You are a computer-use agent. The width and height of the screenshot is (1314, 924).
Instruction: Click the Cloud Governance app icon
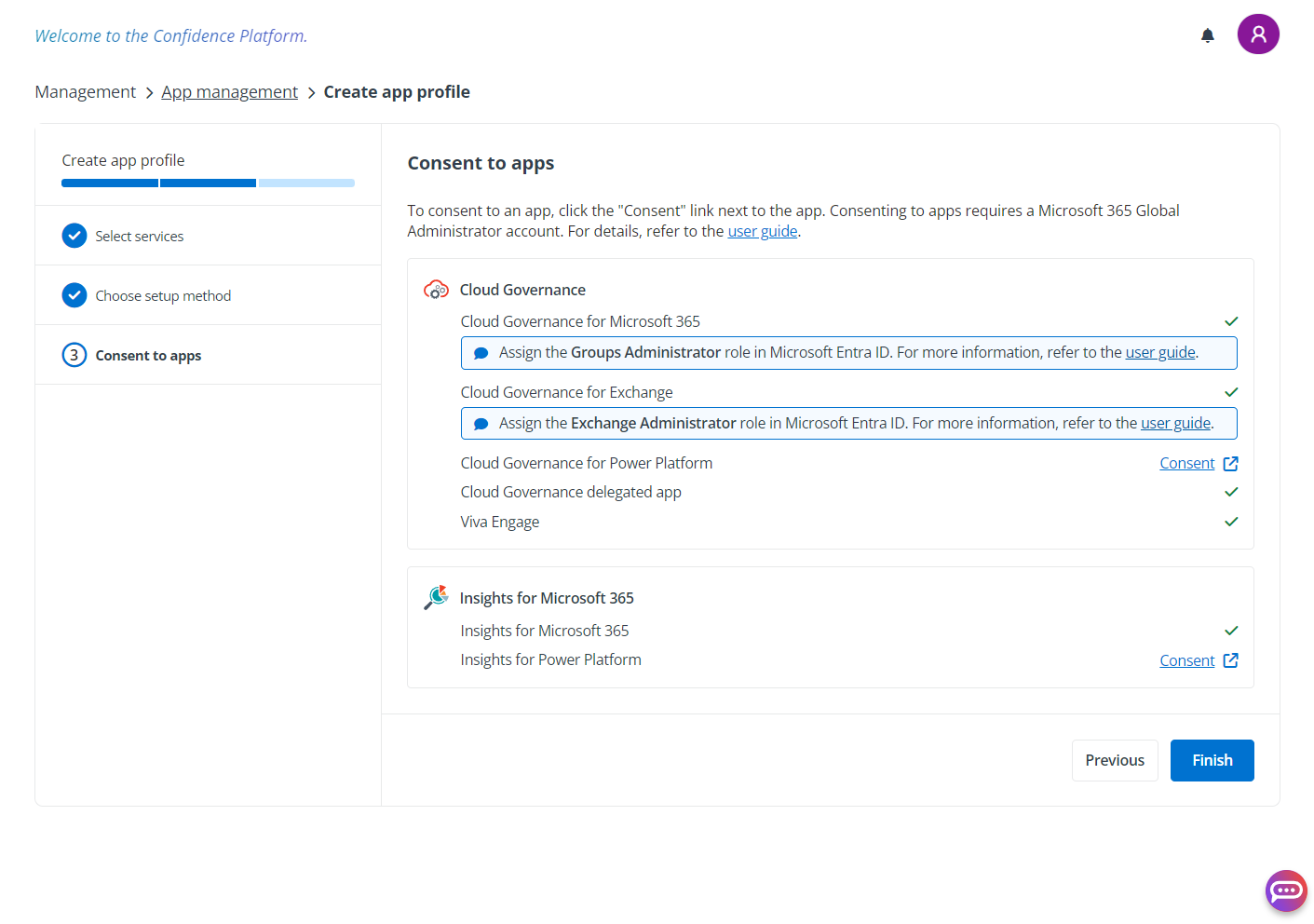click(436, 289)
